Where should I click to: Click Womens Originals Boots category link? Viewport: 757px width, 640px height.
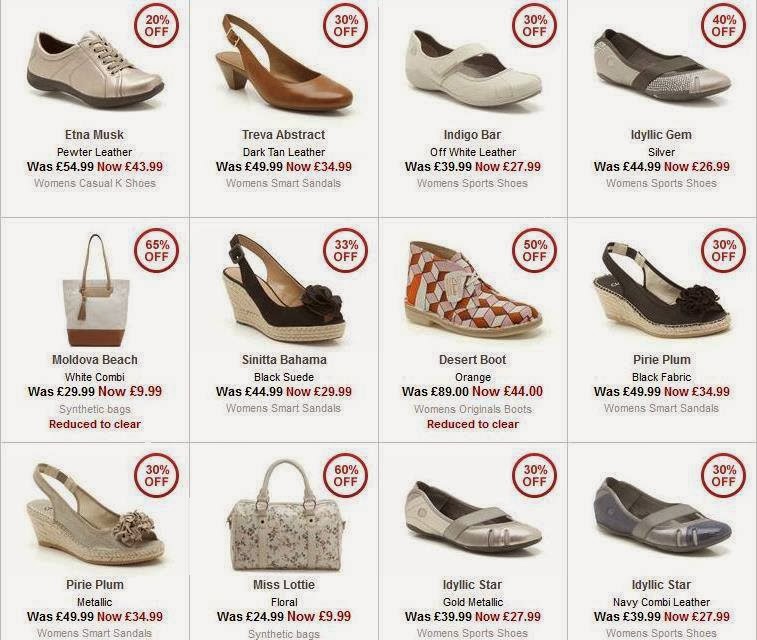473,409
